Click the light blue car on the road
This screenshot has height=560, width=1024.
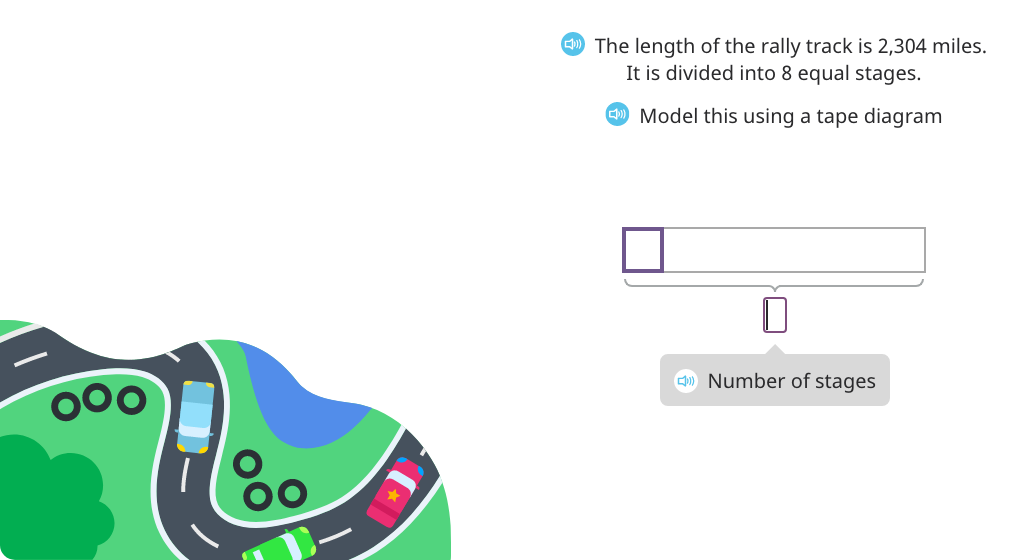coord(195,417)
